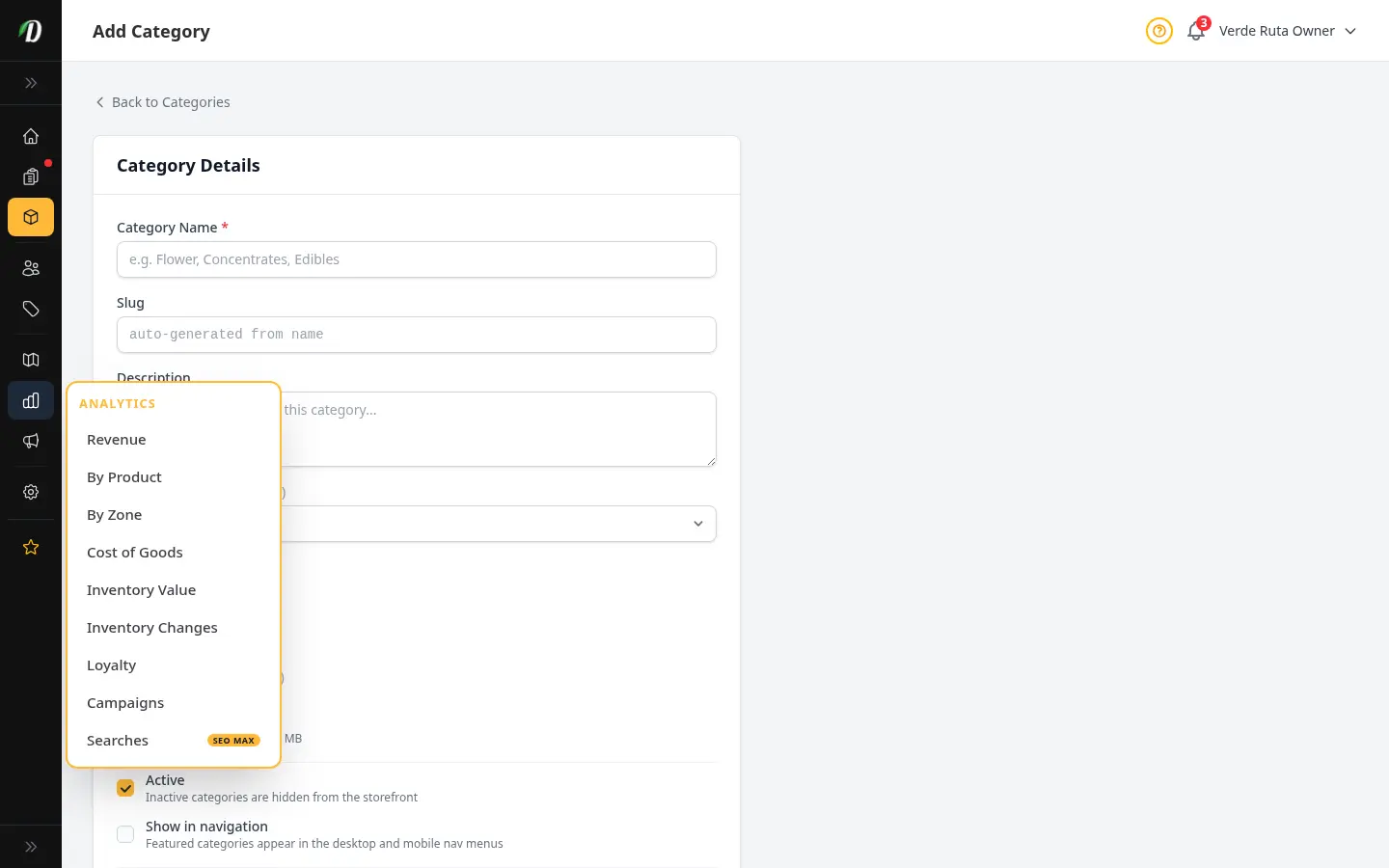Click the green leaf logo icon
The width and height of the screenshot is (1389, 868).
[x=31, y=31]
